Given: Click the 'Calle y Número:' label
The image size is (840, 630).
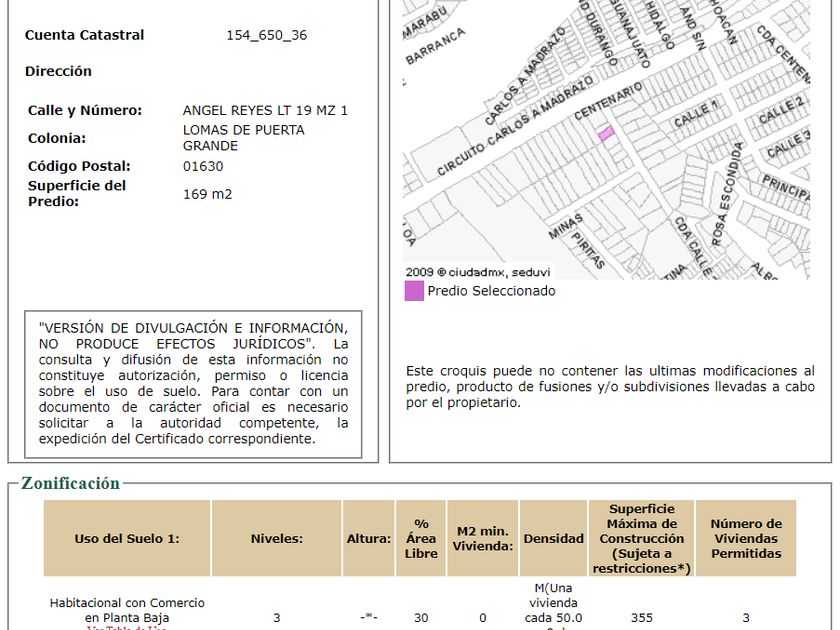Looking at the screenshot, I should point(85,110).
